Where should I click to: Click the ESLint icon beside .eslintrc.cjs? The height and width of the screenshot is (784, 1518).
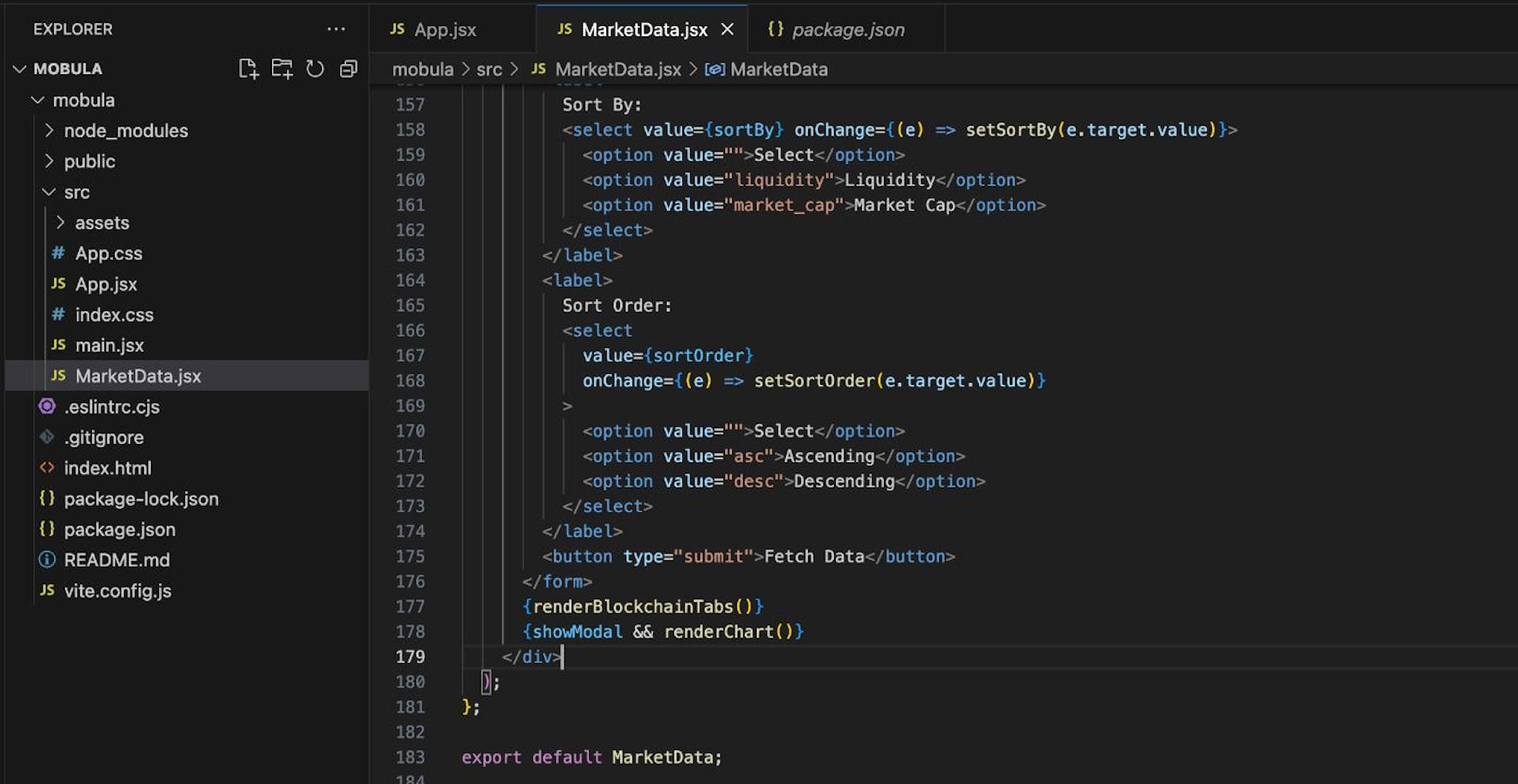point(46,406)
